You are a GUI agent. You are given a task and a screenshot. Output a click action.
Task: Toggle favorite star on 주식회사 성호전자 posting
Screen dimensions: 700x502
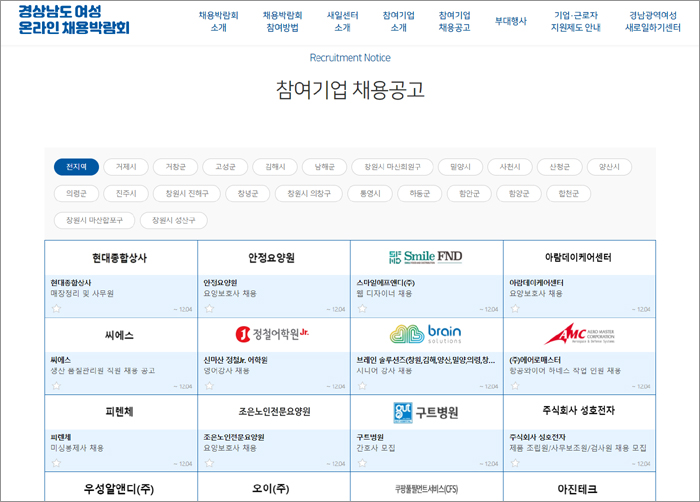(515, 463)
